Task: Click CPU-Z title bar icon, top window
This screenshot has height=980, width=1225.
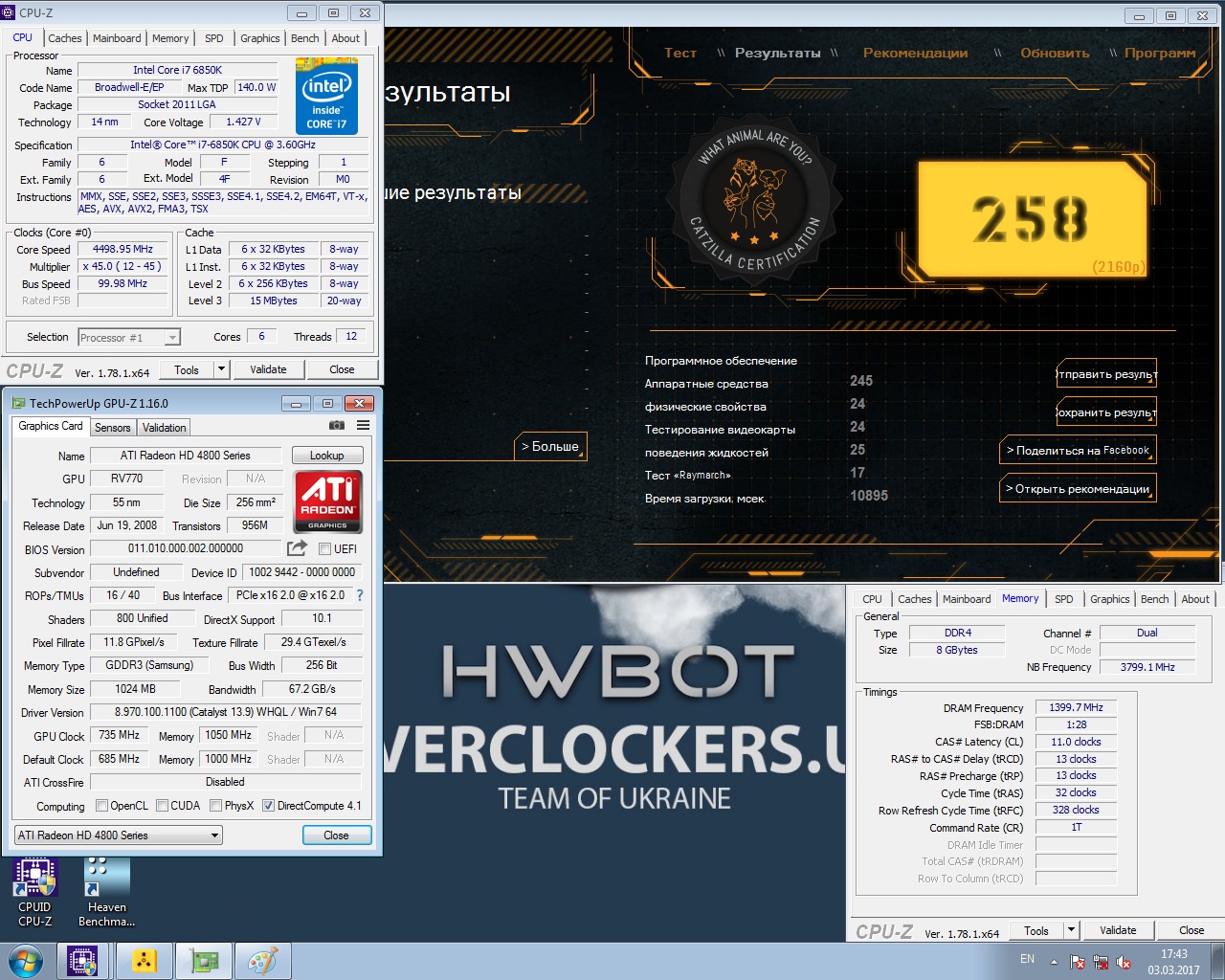Action: [10, 12]
